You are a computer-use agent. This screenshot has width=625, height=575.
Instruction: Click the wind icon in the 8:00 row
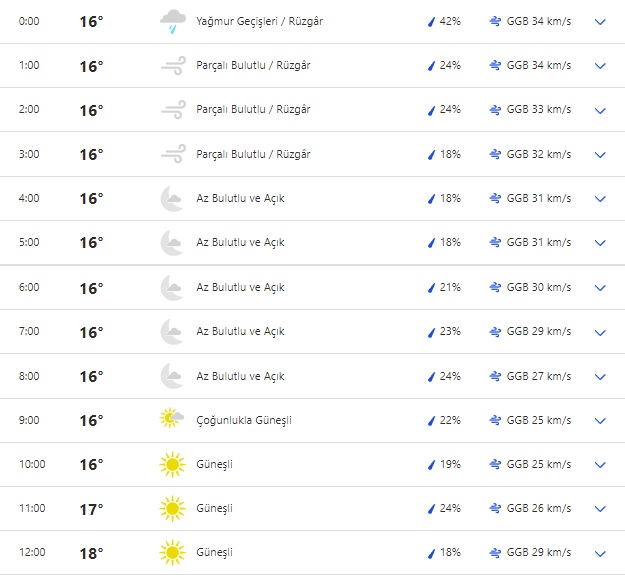click(495, 376)
